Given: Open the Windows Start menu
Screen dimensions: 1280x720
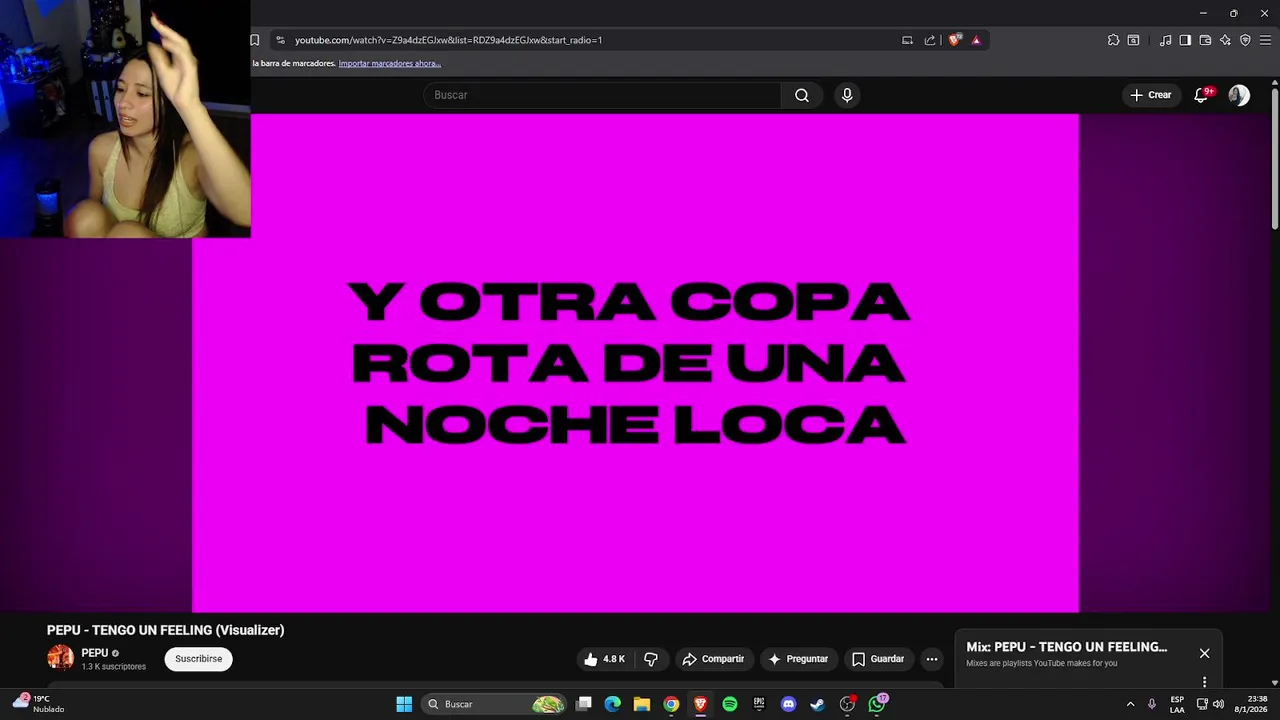Looking at the screenshot, I should tap(404, 704).
